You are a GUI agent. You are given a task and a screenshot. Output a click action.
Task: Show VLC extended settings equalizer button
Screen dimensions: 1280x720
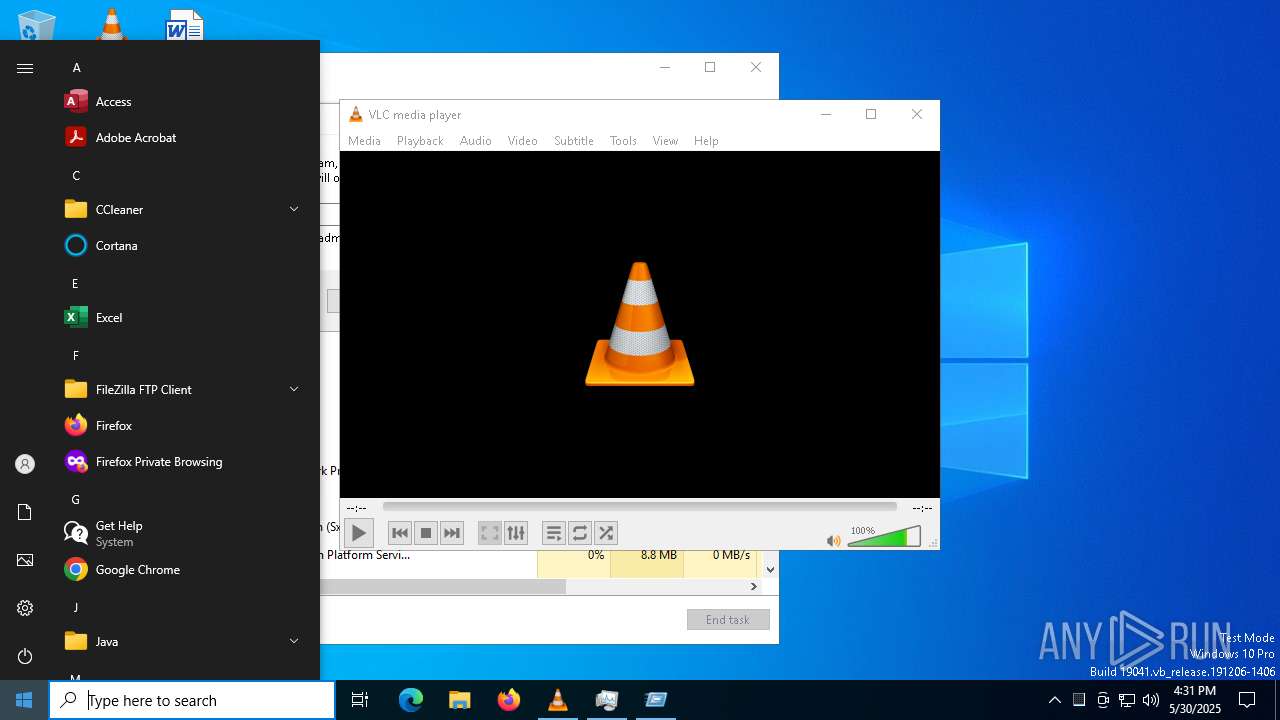coord(515,533)
